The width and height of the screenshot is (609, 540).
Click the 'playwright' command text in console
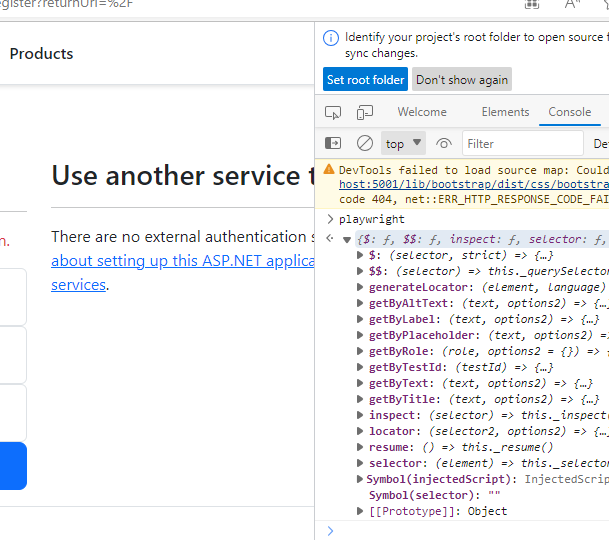pyautogui.click(x=372, y=219)
